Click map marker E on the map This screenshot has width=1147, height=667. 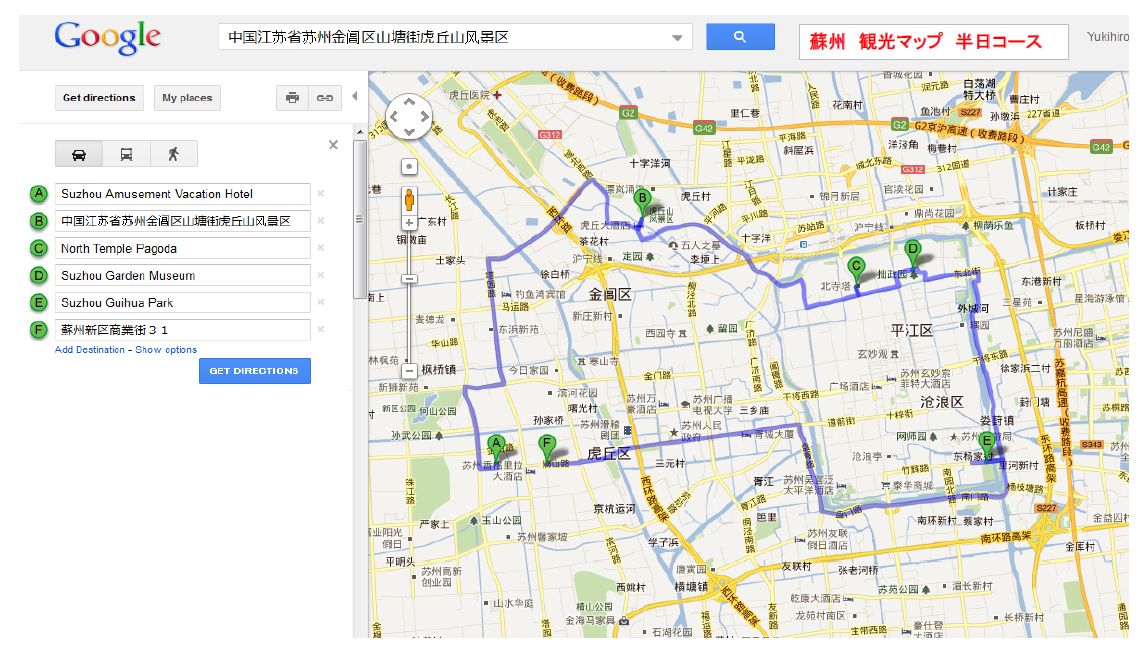click(986, 446)
